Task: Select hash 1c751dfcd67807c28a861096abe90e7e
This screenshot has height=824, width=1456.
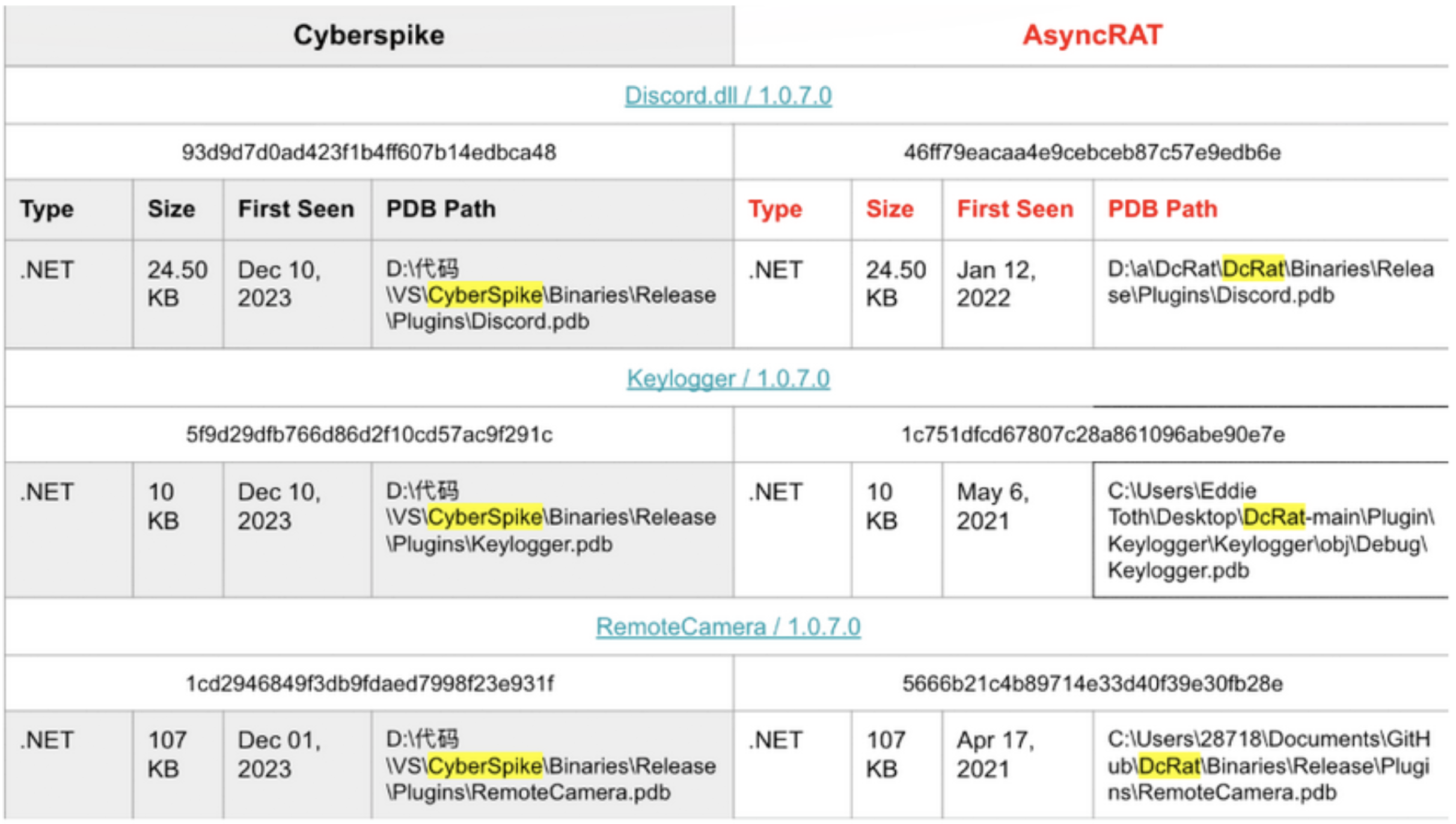Action: point(1092,434)
